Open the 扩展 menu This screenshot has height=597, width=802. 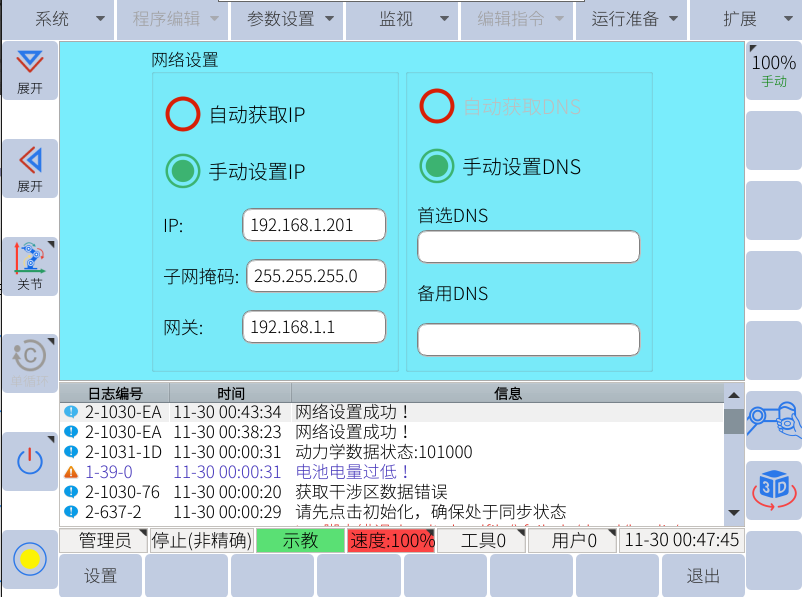pos(751,19)
